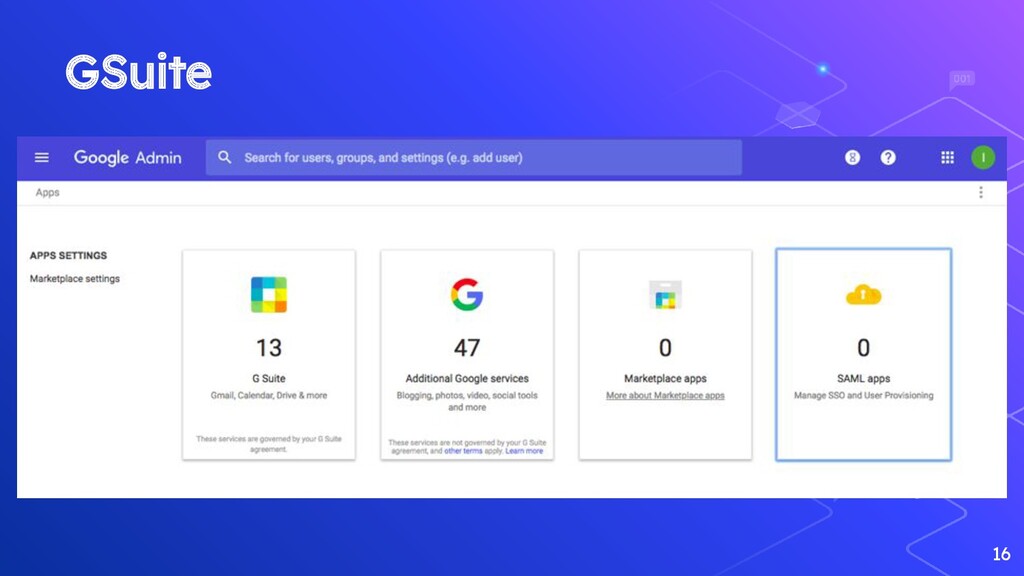Click the Apps breadcrumb
The image size is (1024, 576).
[48, 192]
